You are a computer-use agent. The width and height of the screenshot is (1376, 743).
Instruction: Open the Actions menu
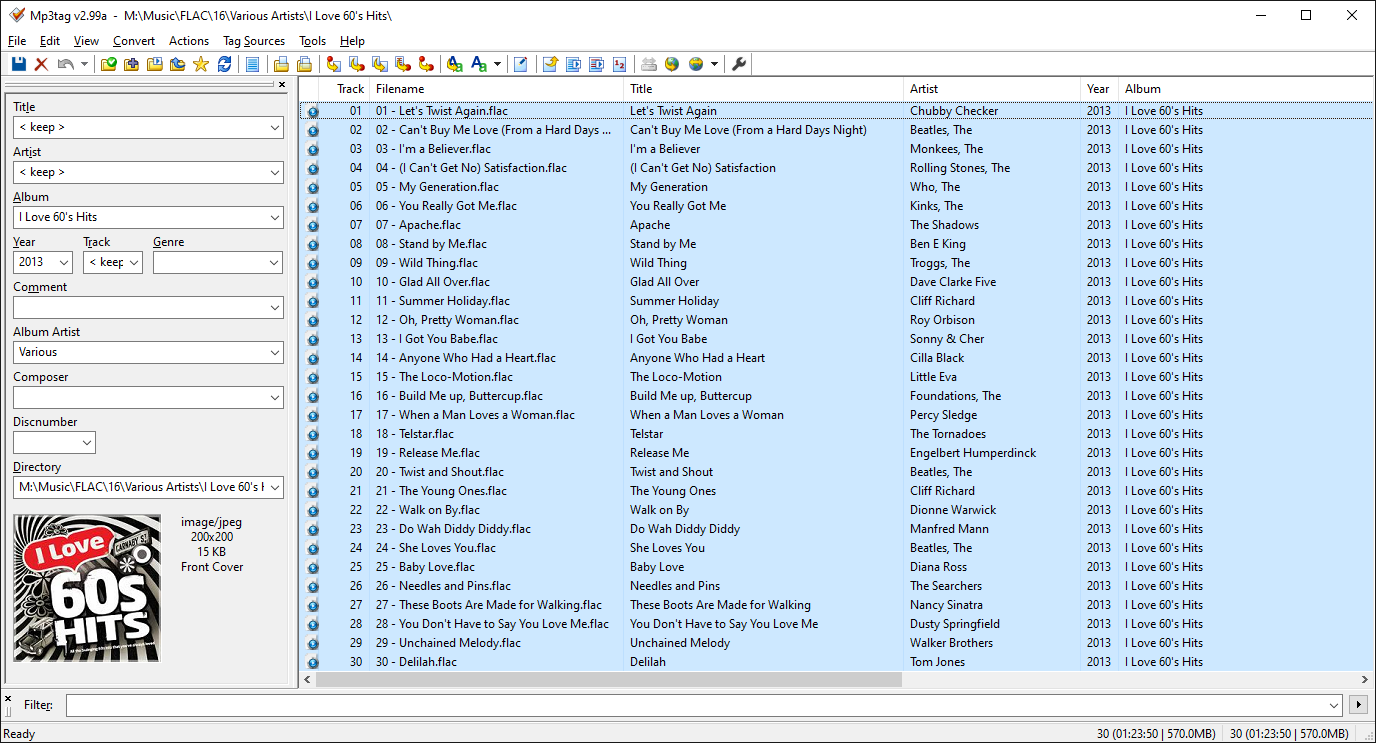[x=189, y=41]
